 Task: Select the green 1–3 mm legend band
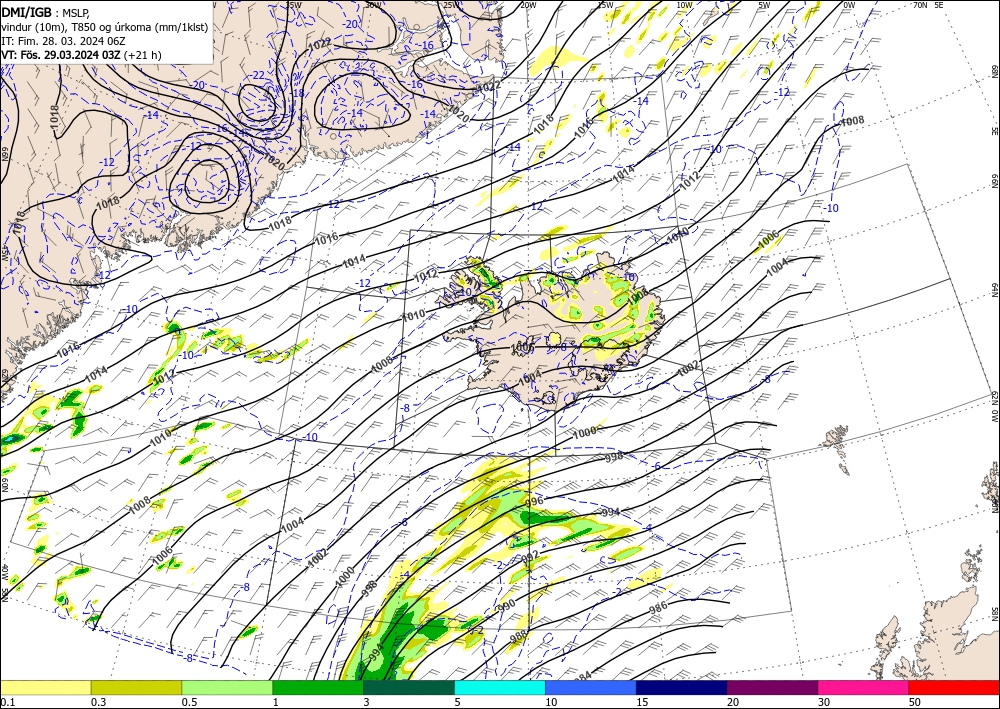(x=318, y=687)
